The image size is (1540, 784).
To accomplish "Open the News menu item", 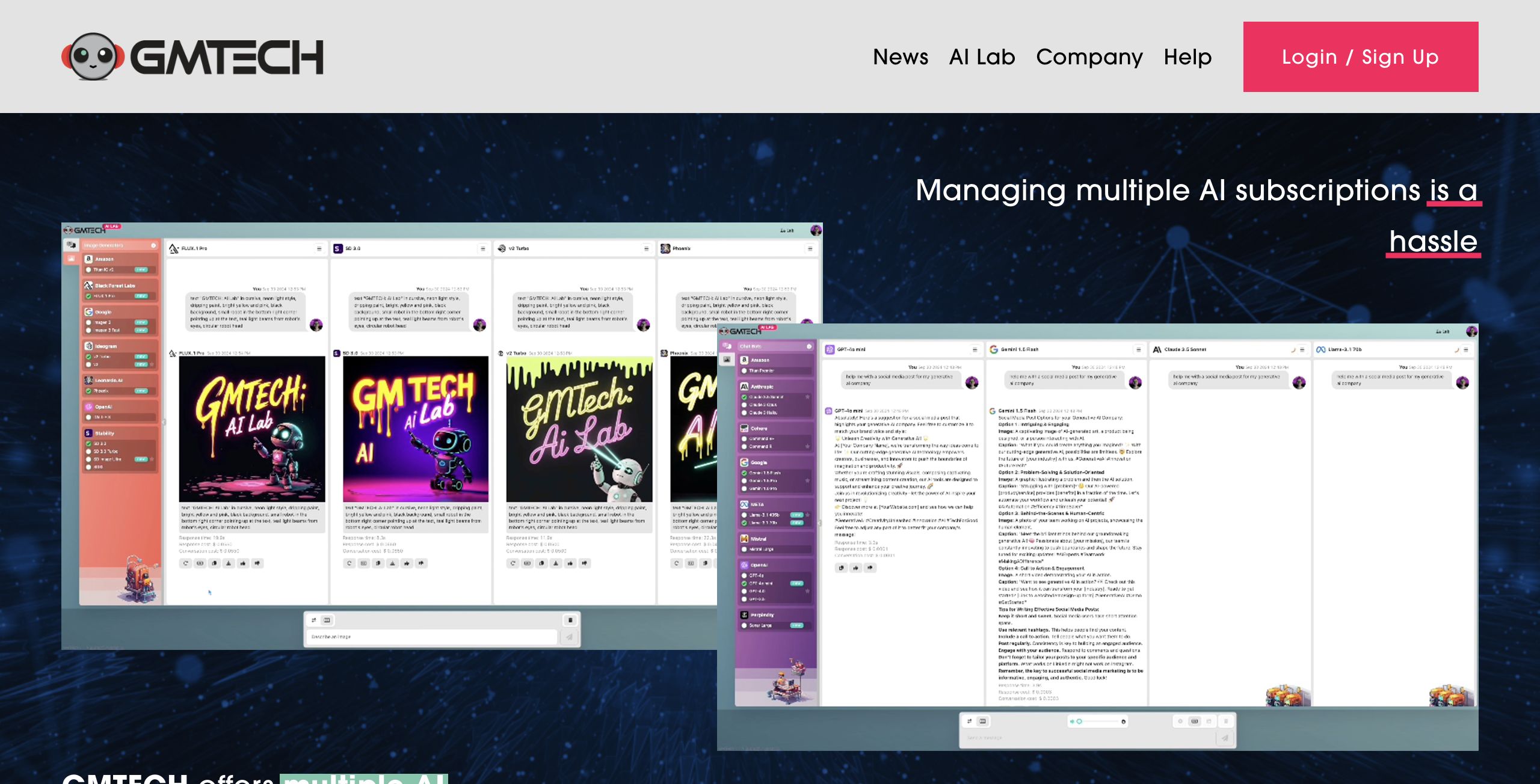I will click(x=900, y=57).
